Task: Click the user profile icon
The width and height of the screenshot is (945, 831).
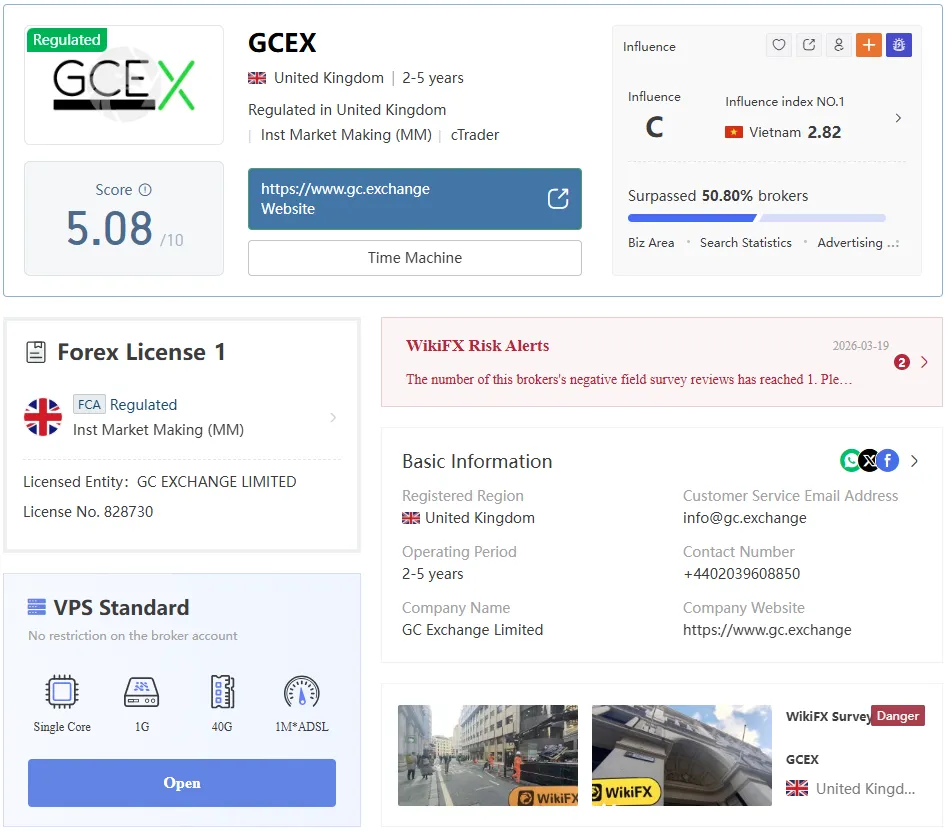Action: click(838, 45)
